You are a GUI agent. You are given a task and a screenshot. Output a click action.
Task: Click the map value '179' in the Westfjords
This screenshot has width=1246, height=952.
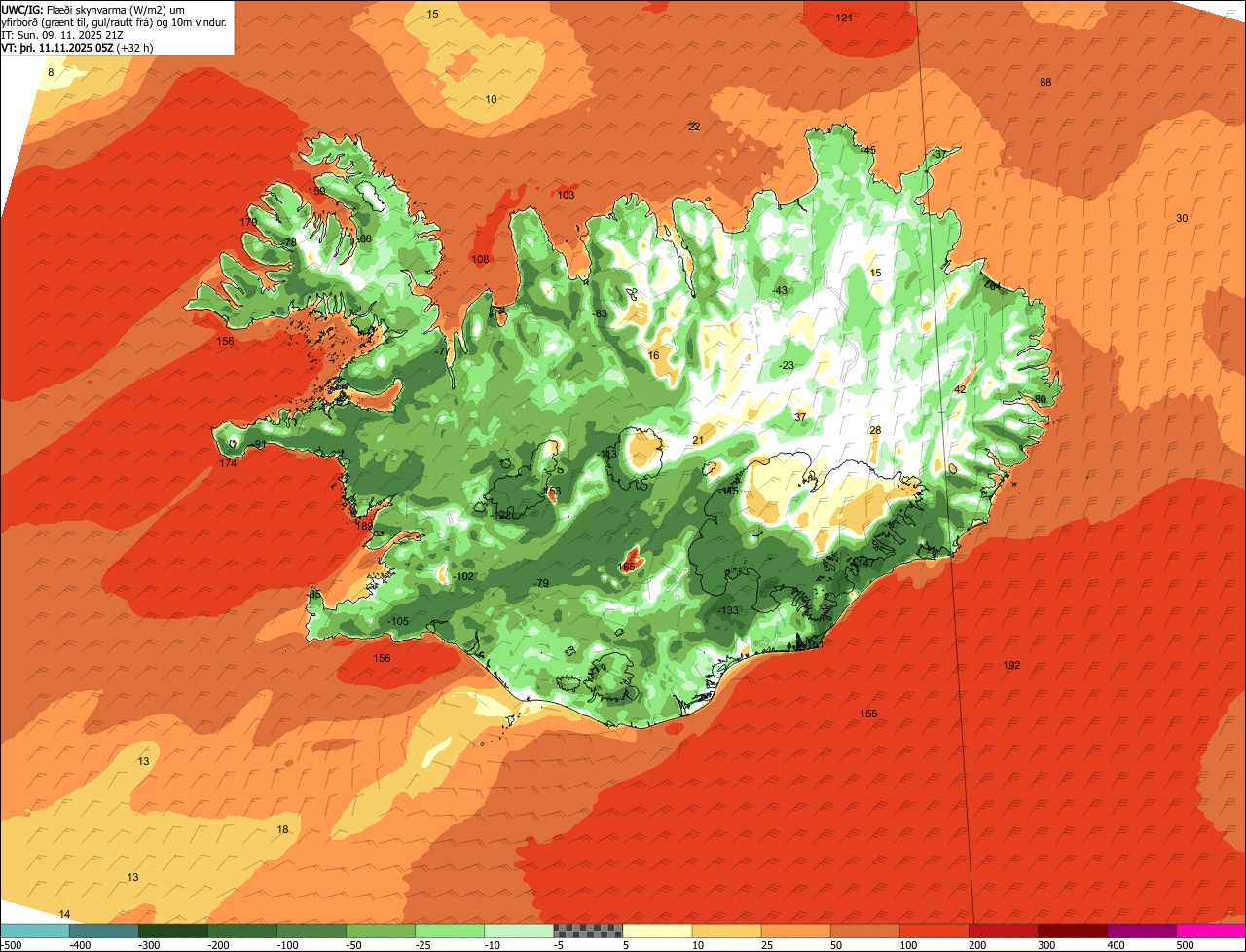click(x=249, y=223)
